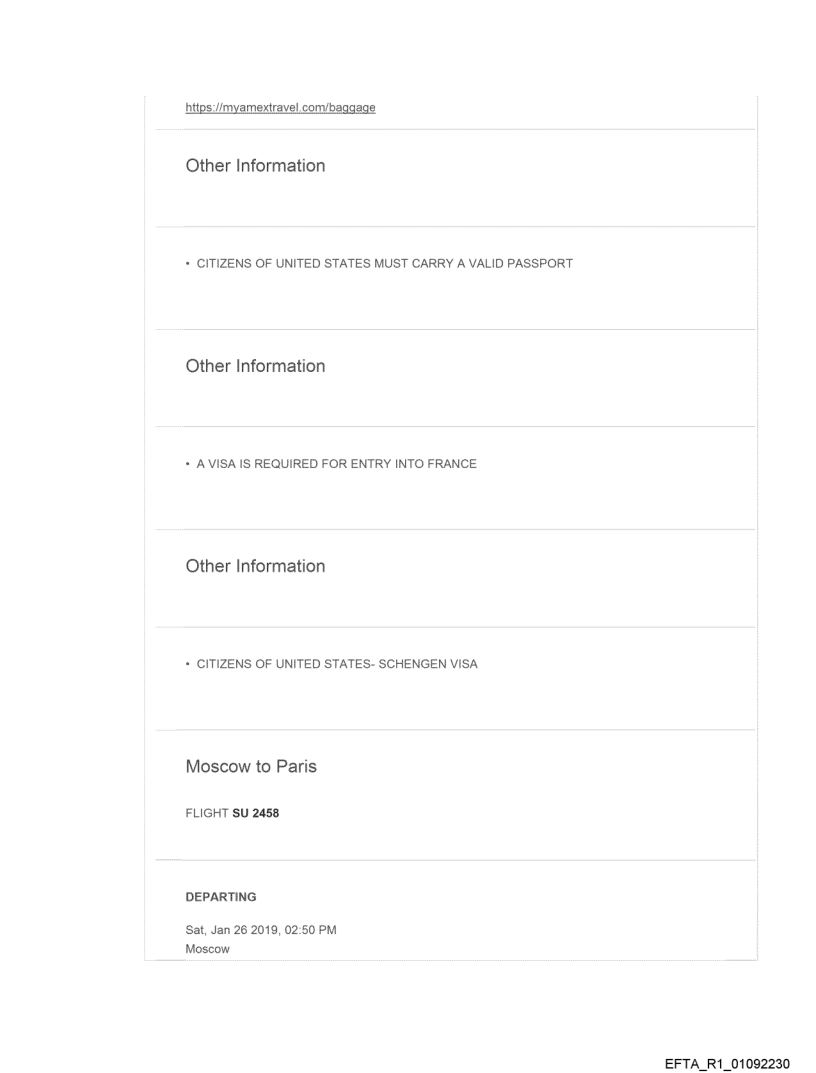816x1073 pixels.
Task: Click the Other Information heading above Schengen notice
Action: click(x=255, y=566)
